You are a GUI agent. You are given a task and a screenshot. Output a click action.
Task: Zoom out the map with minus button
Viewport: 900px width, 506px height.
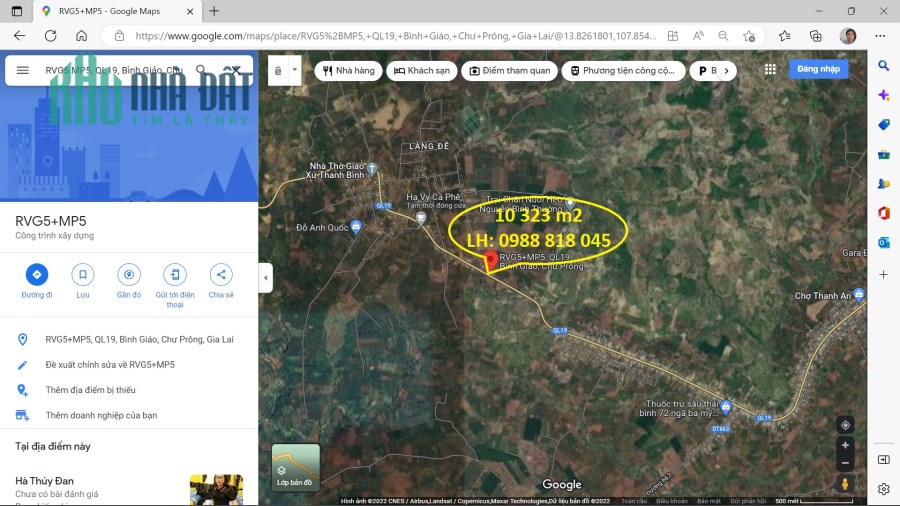[845, 462]
